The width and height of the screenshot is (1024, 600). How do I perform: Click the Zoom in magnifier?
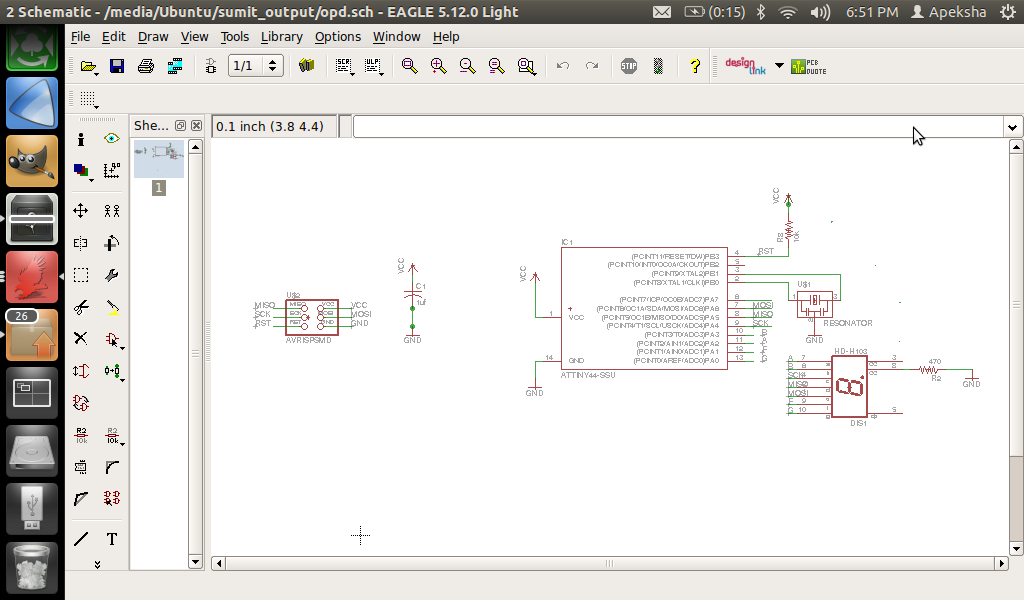point(438,66)
